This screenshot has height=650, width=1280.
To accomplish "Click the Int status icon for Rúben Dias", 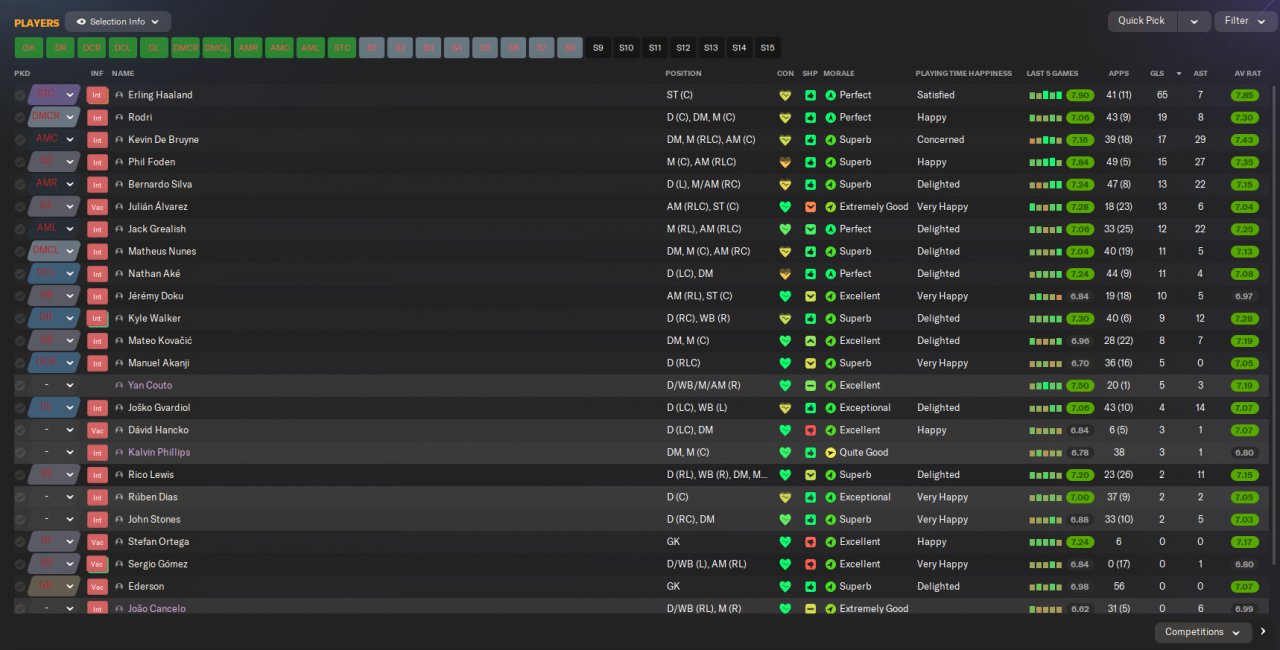I will (x=97, y=497).
